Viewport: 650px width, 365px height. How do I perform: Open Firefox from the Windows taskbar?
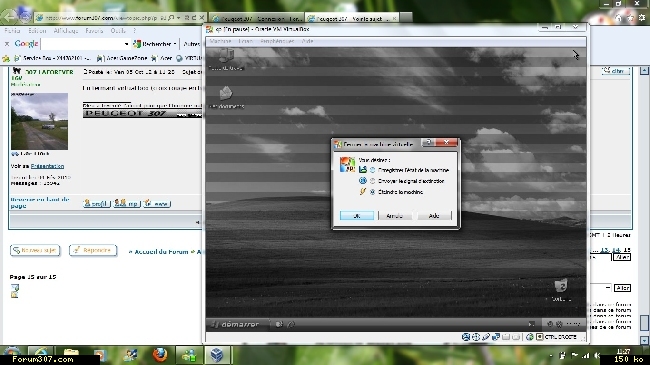coord(160,355)
